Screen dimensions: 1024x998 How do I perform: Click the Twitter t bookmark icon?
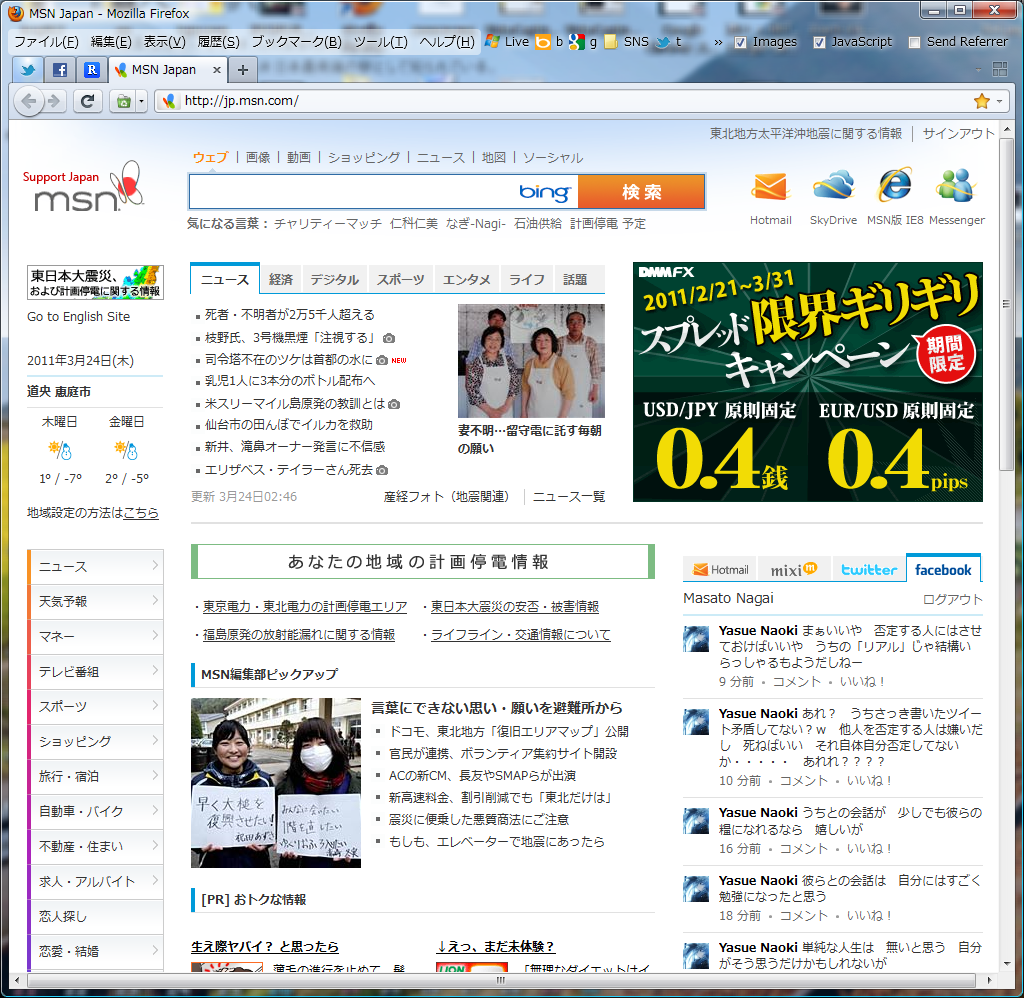664,42
